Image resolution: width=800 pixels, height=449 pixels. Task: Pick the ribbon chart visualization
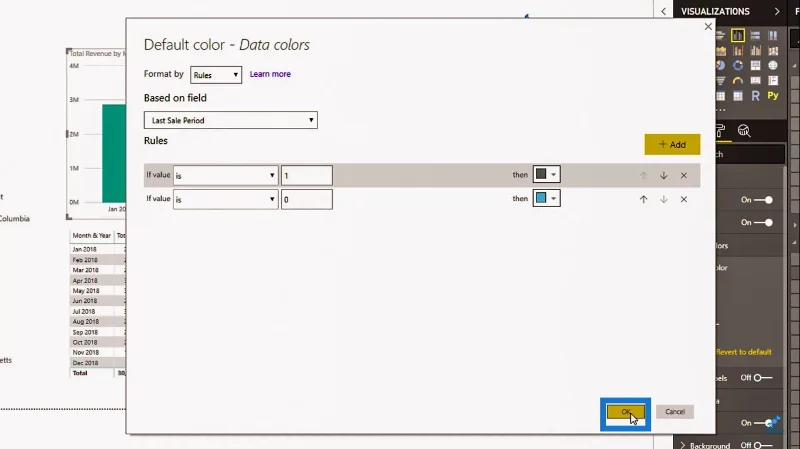click(x=773, y=51)
